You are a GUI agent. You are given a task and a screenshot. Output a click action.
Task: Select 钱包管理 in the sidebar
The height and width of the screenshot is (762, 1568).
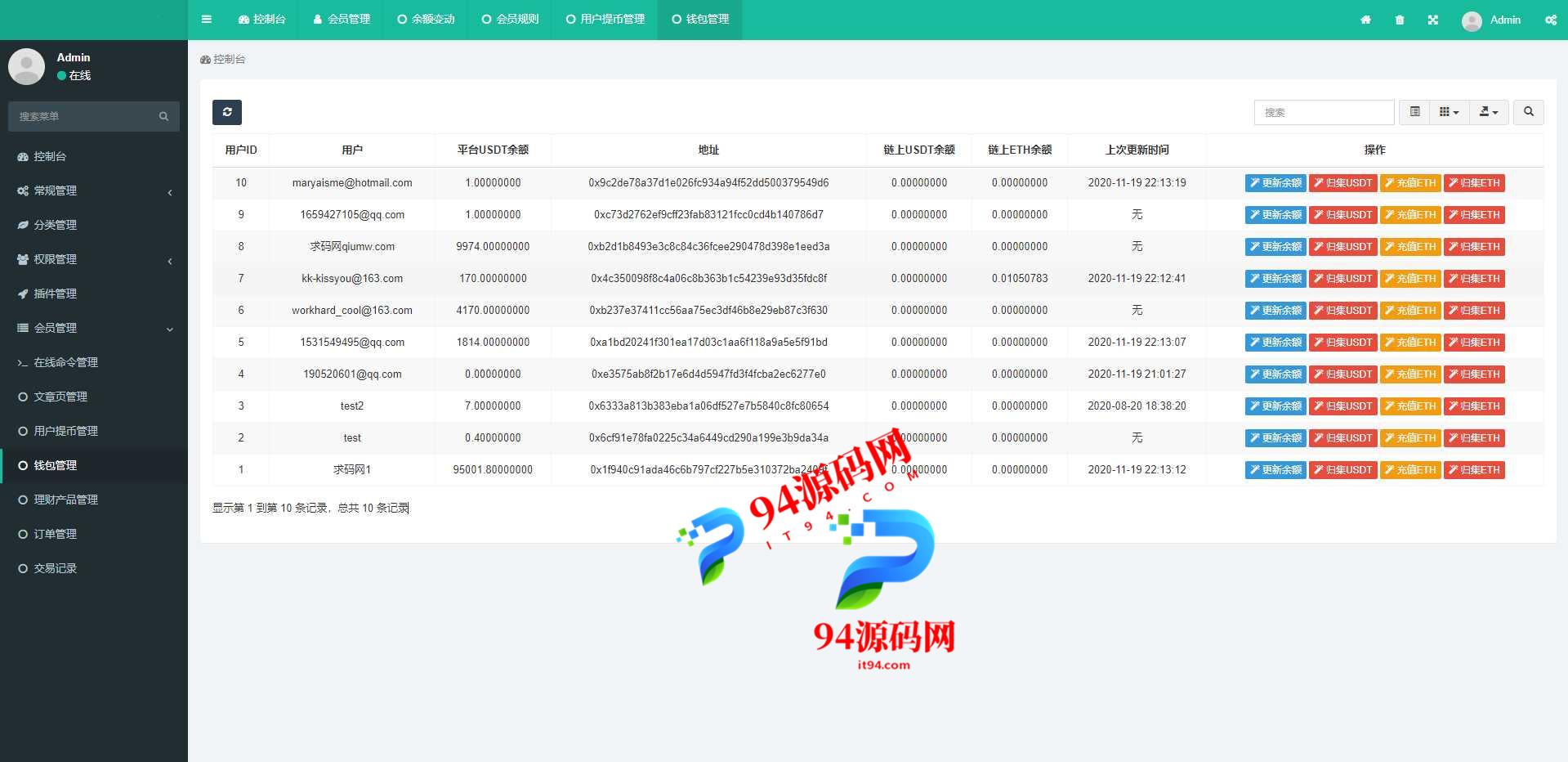click(x=94, y=465)
